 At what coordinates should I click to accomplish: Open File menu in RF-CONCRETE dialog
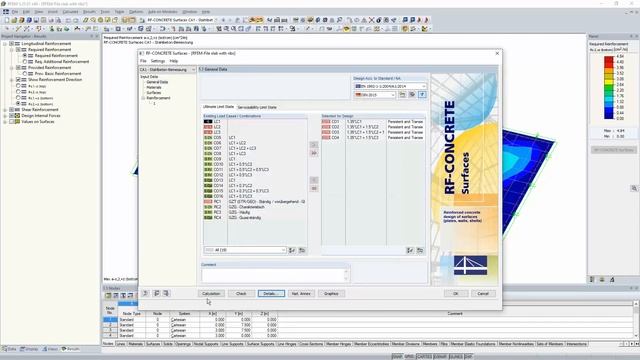pyautogui.click(x=143, y=61)
